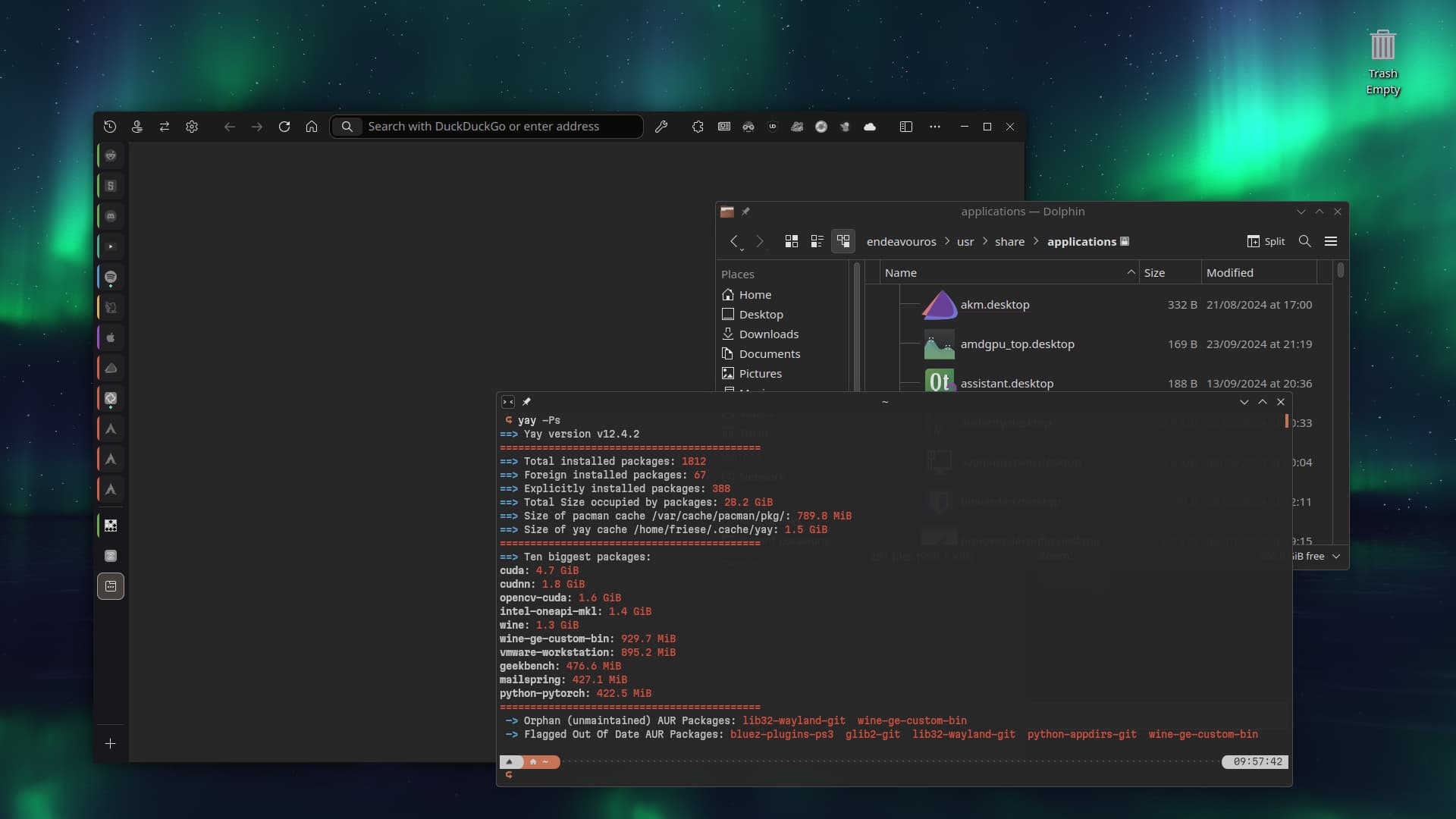Open the developer tools wrench icon
Screen dimensions: 1456x819
point(661,127)
